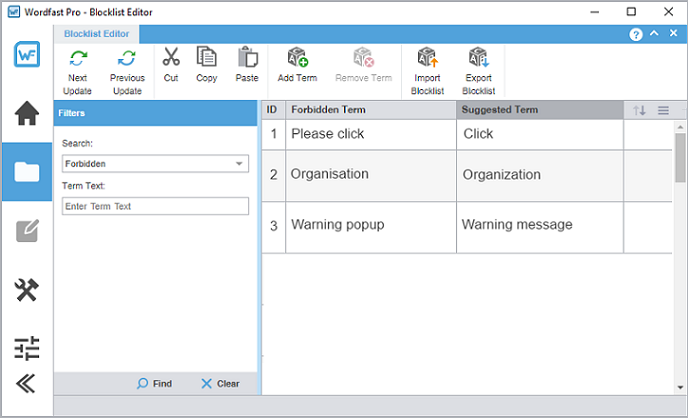Click the table vertical scrollbar
The image size is (688, 418).
pyautogui.click(x=680, y=160)
